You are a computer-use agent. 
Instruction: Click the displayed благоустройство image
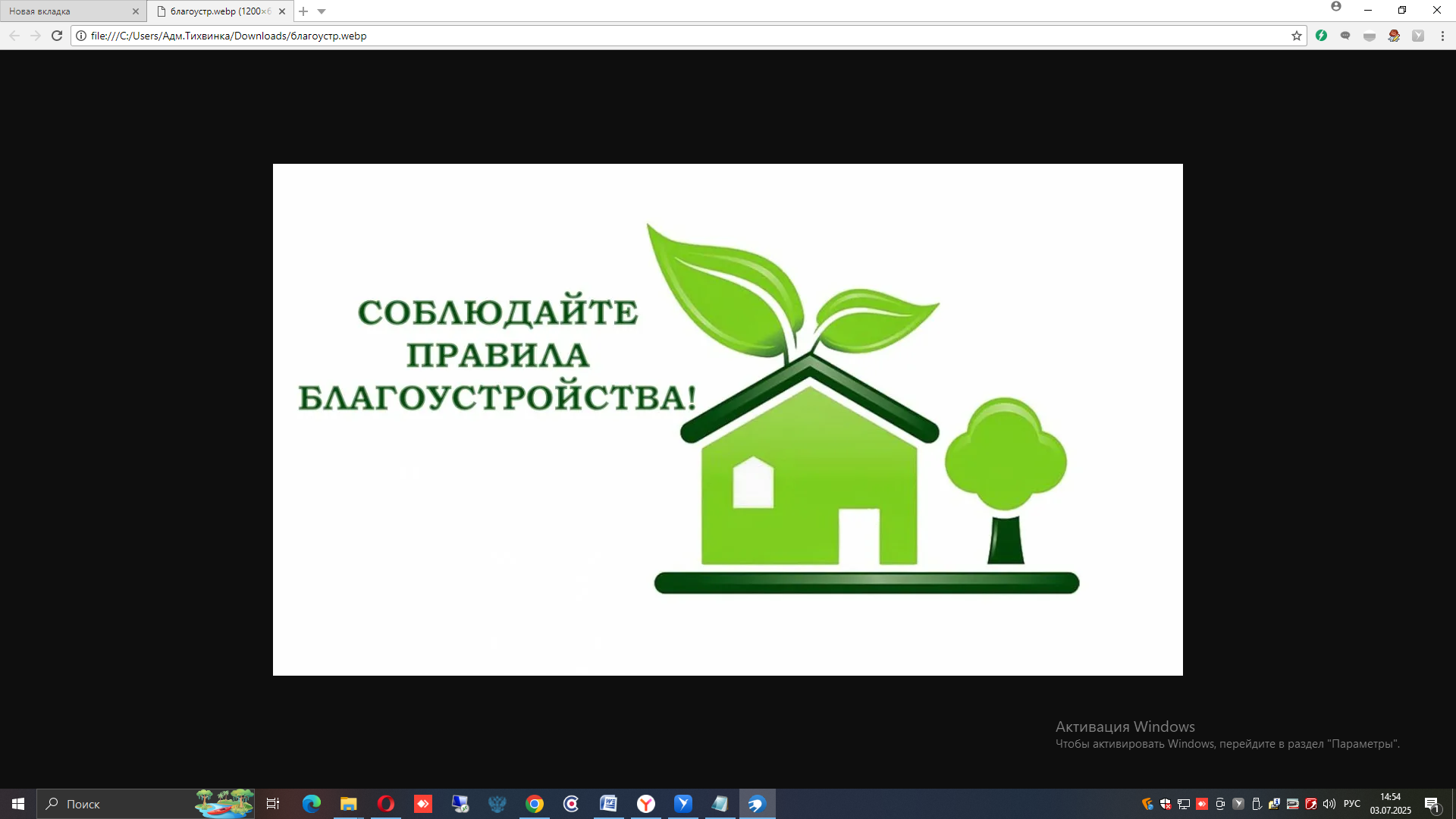[728, 419]
